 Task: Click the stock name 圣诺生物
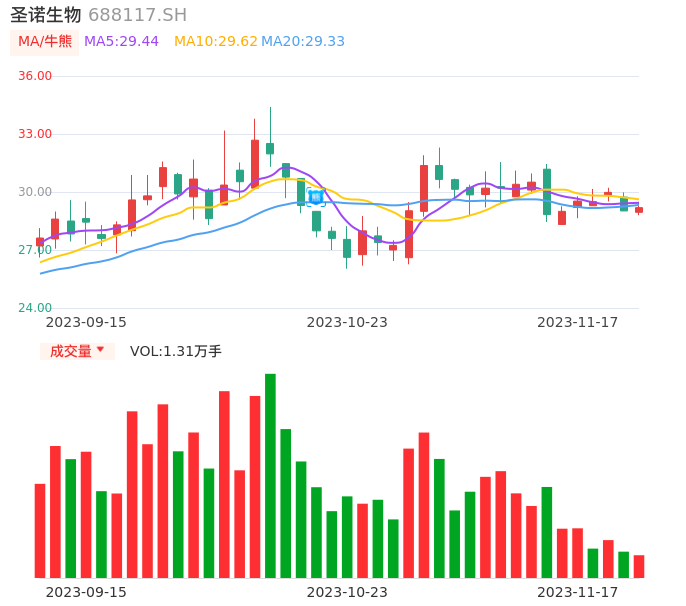click(46, 15)
